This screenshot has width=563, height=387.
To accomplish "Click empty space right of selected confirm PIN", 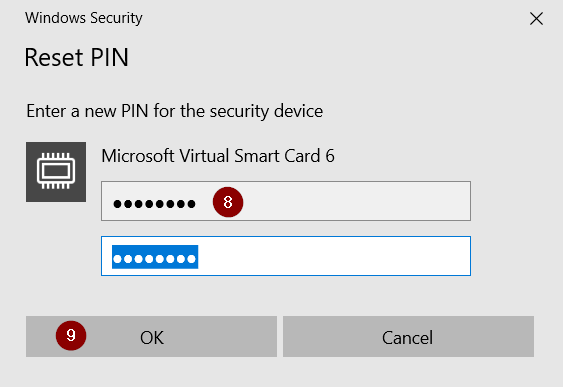I will 334,256.
